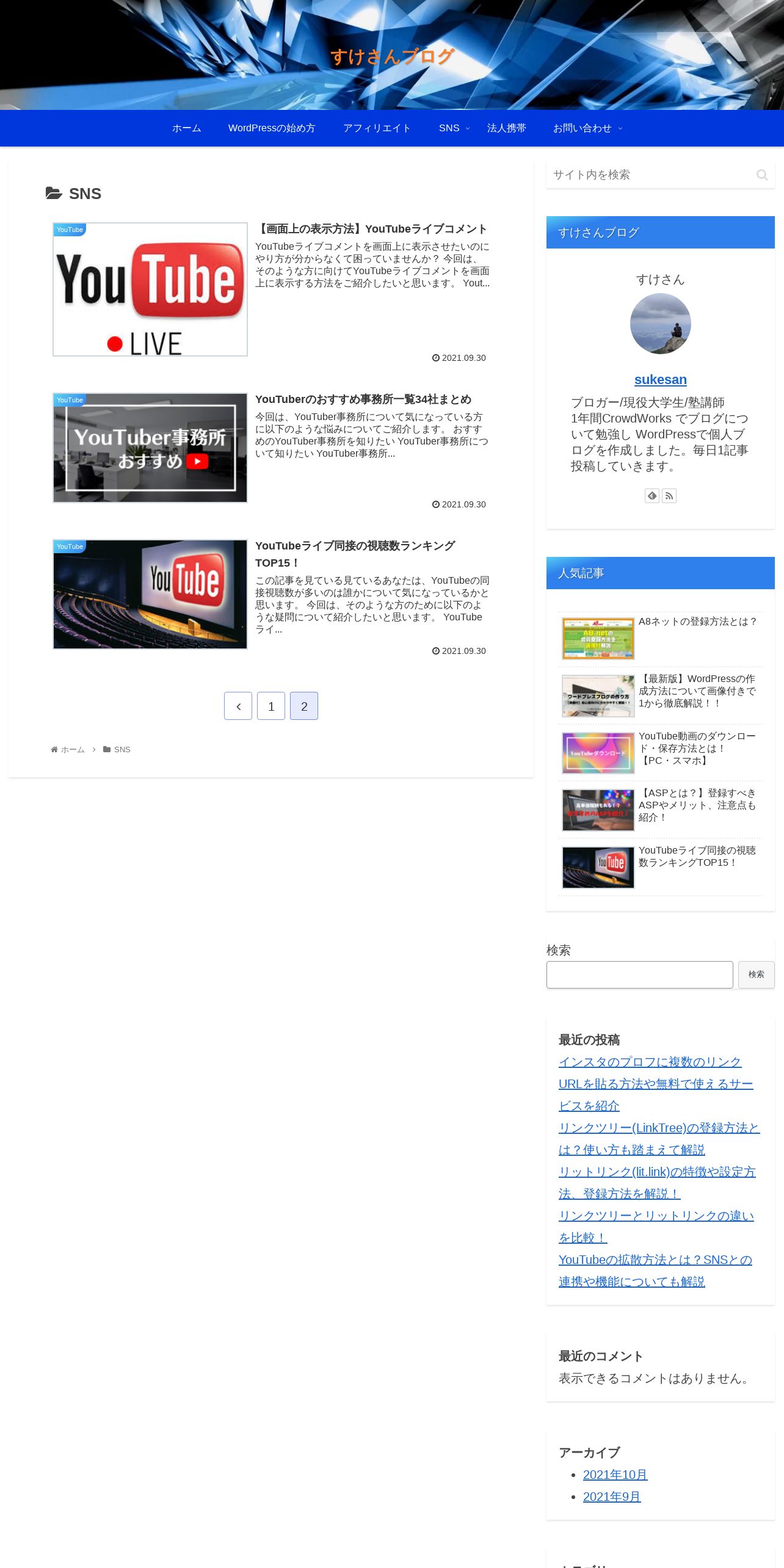Open the 2021年9月 archive link

pos(612,1497)
